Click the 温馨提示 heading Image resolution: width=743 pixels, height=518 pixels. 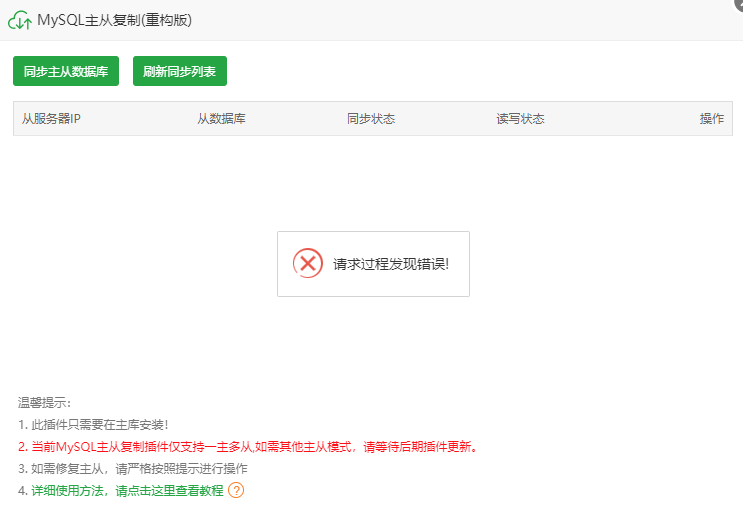click(x=44, y=403)
